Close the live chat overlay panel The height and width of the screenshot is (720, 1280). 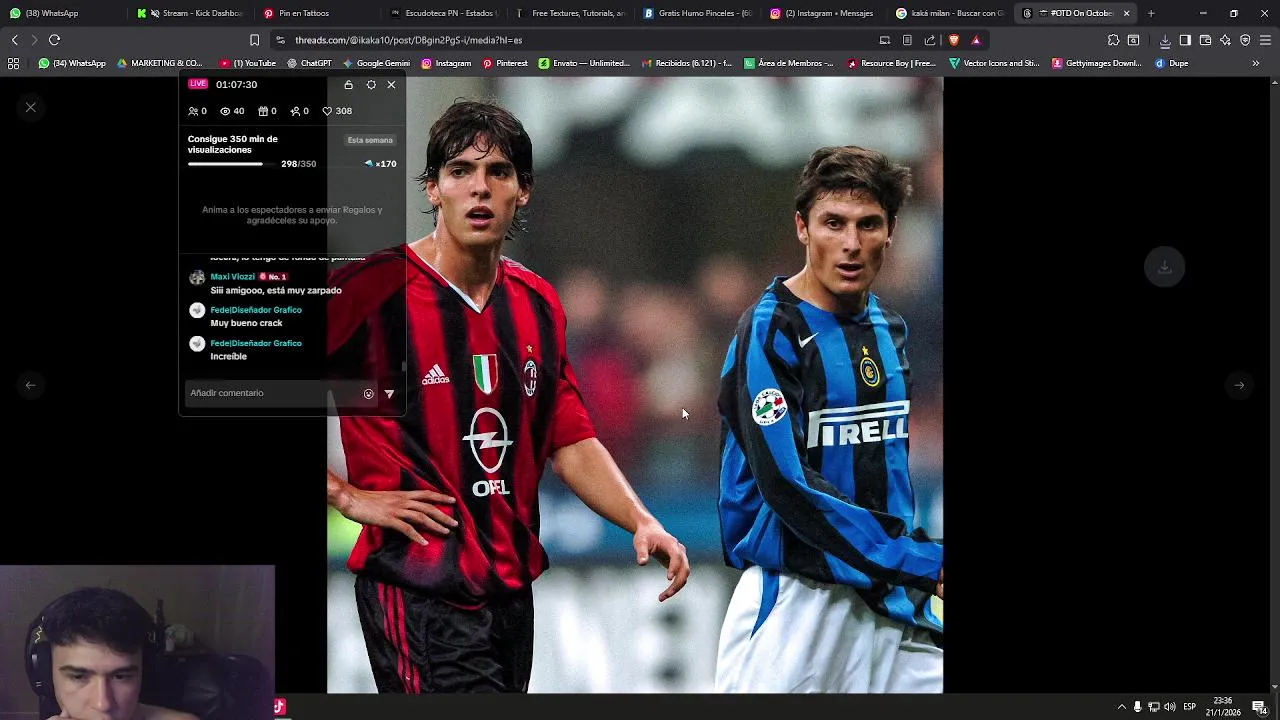[391, 85]
